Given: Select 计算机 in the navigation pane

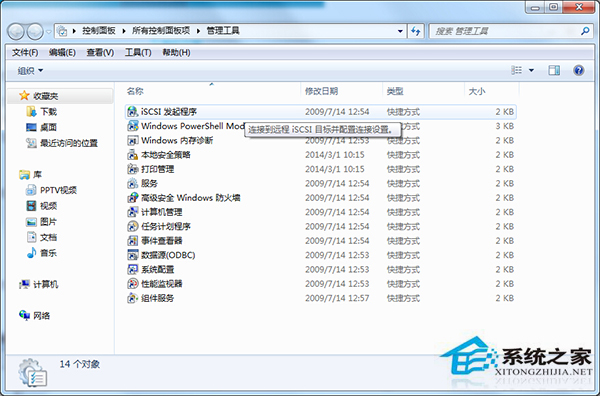Looking at the screenshot, I should pos(46,284).
